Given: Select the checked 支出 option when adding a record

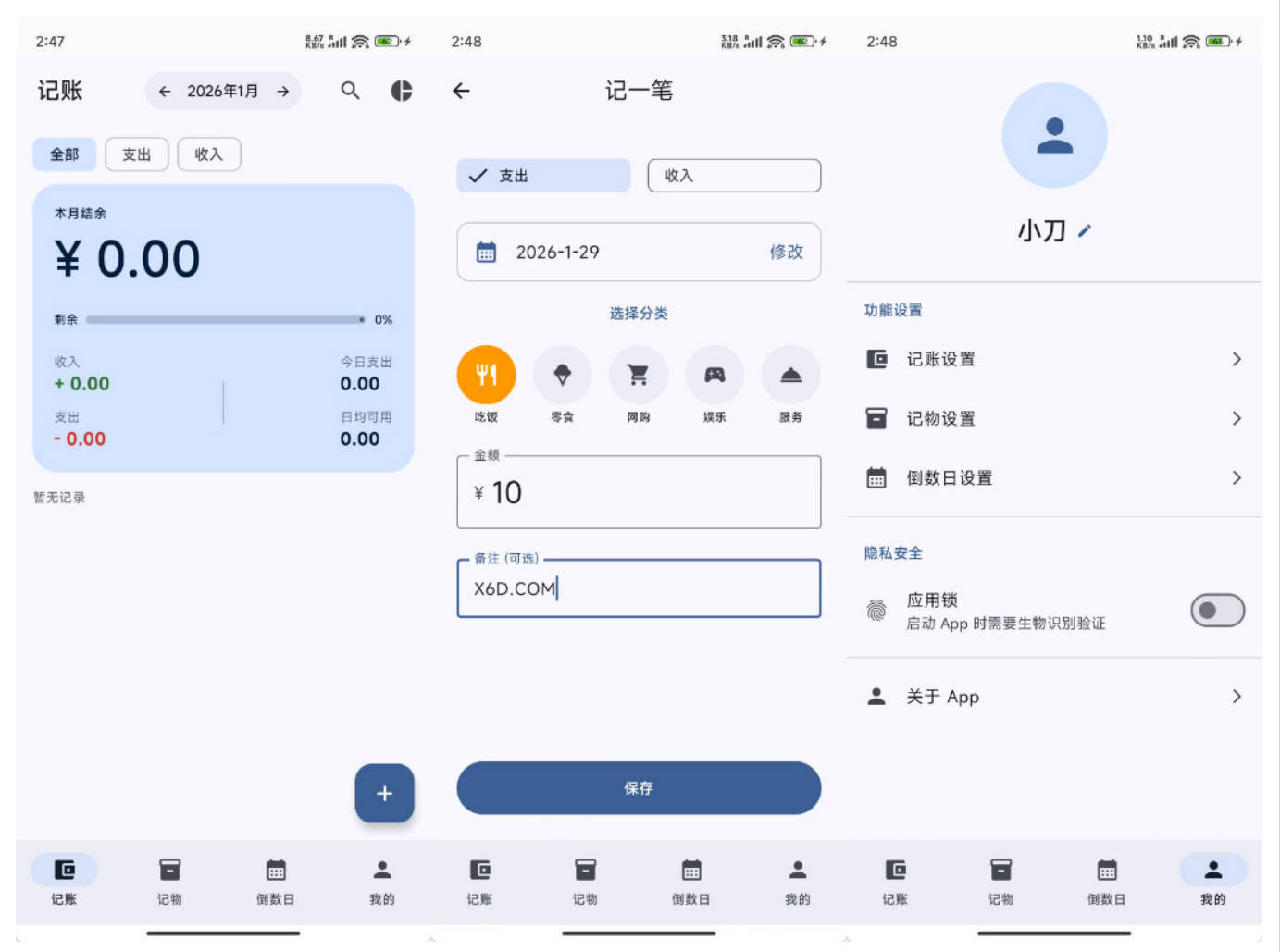Looking at the screenshot, I should click(542, 175).
